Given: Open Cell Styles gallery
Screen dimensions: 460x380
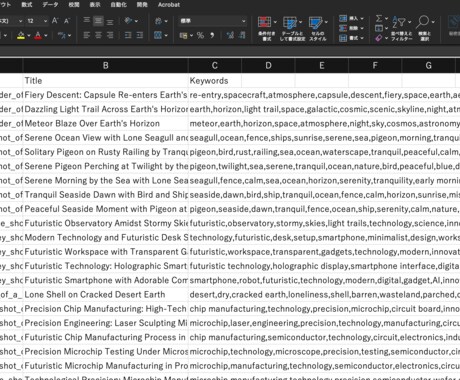Looking at the screenshot, I should 315,22.
